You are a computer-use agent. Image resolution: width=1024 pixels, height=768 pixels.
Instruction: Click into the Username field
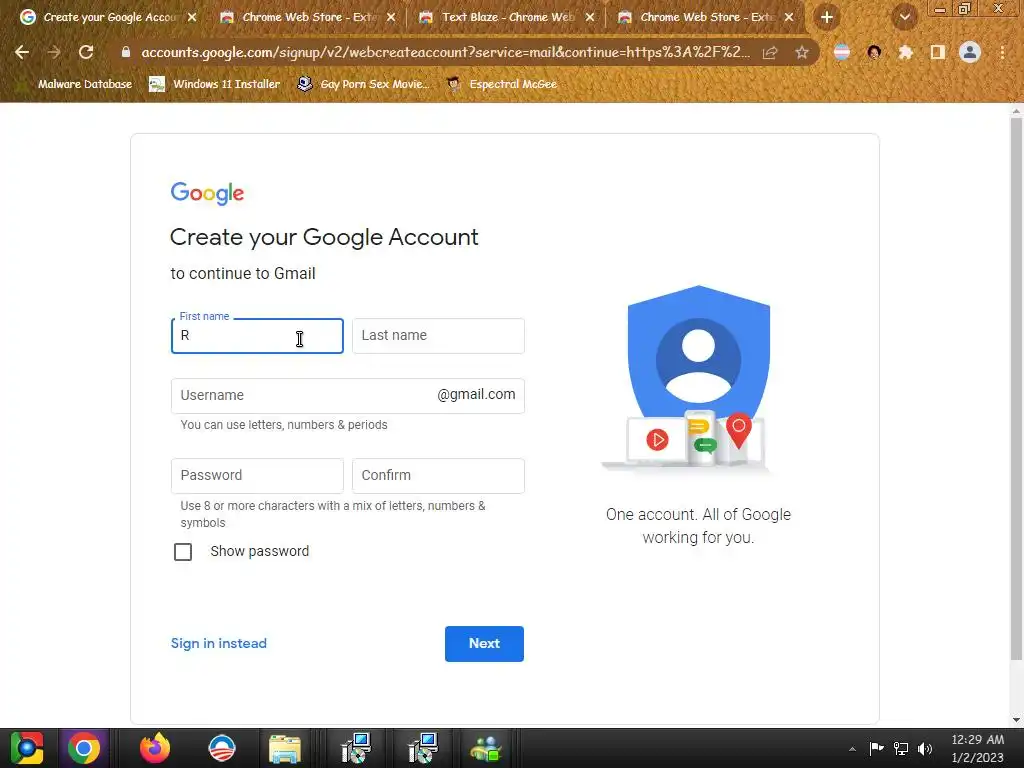[347, 396]
